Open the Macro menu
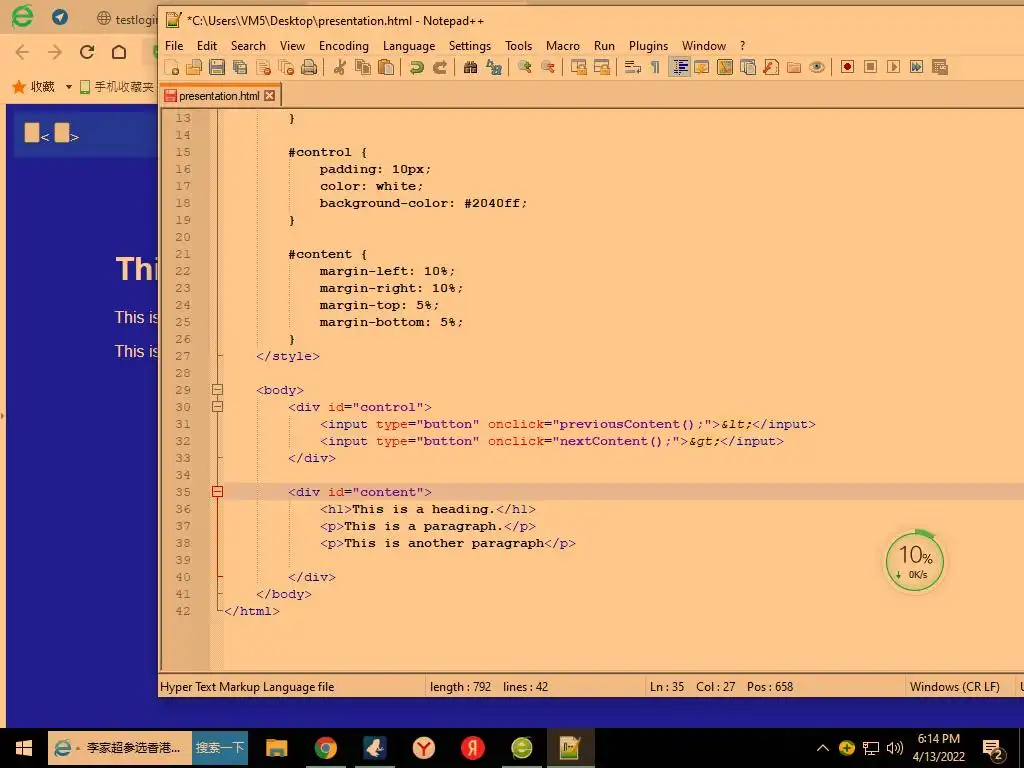 coord(563,46)
